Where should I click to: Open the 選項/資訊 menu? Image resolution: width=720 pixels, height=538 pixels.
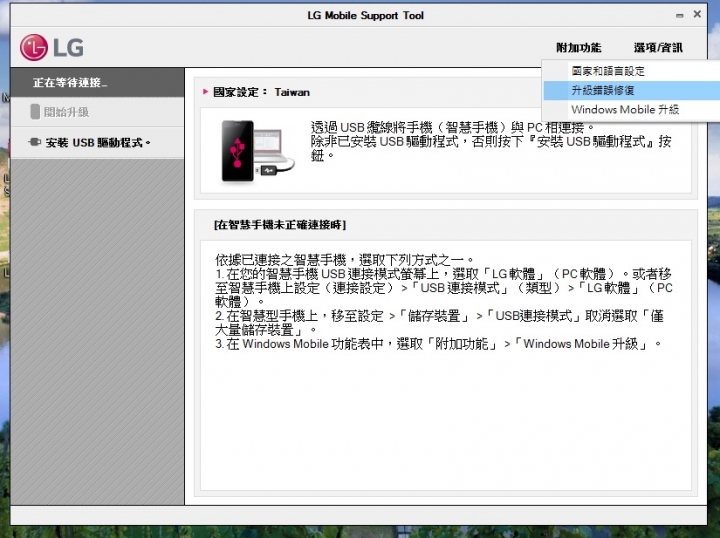pyautogui.click(x=658, y=48)
